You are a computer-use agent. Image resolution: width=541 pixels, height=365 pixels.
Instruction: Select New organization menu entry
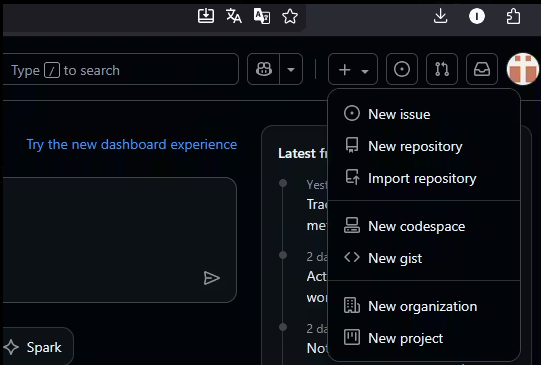(424, 306)
